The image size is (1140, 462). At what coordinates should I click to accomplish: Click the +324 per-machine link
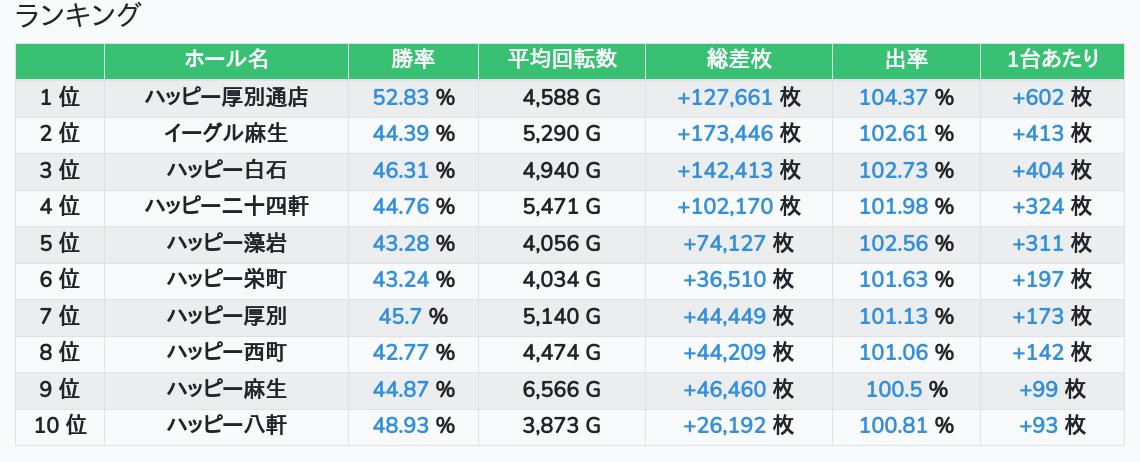(x=1038, y=207)
